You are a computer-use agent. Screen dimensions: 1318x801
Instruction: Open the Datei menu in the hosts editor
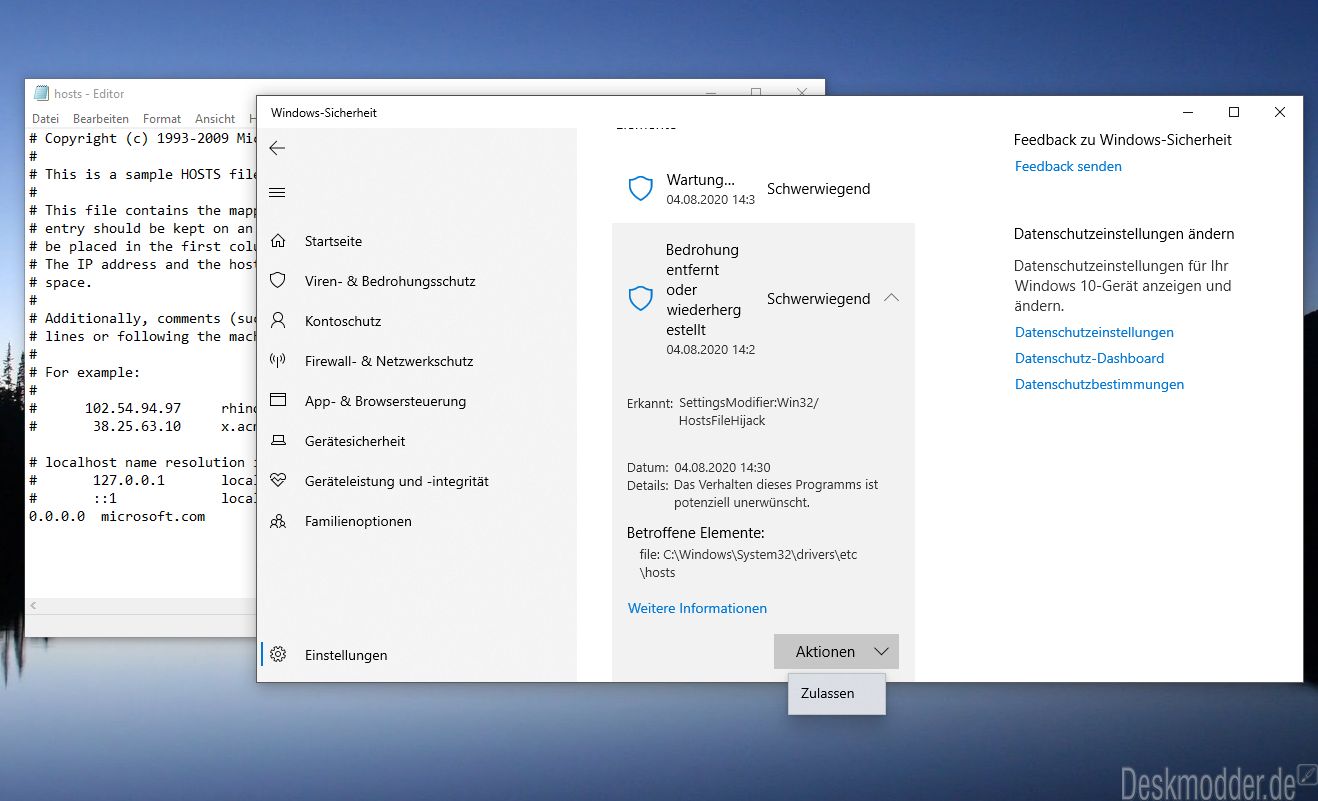[x=46, y=119]
